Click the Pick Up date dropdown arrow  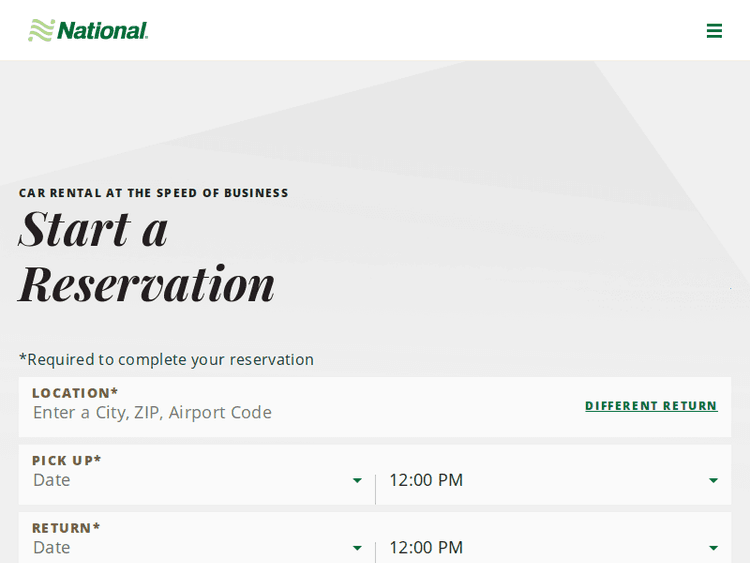click(357, 481)
